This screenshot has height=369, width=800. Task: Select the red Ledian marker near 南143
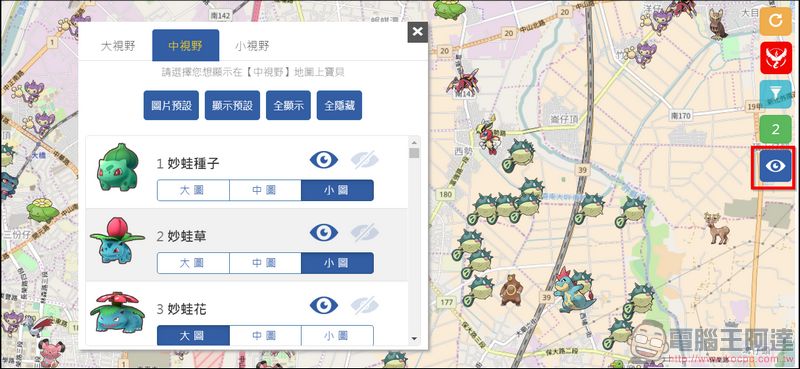coord(462,83)
